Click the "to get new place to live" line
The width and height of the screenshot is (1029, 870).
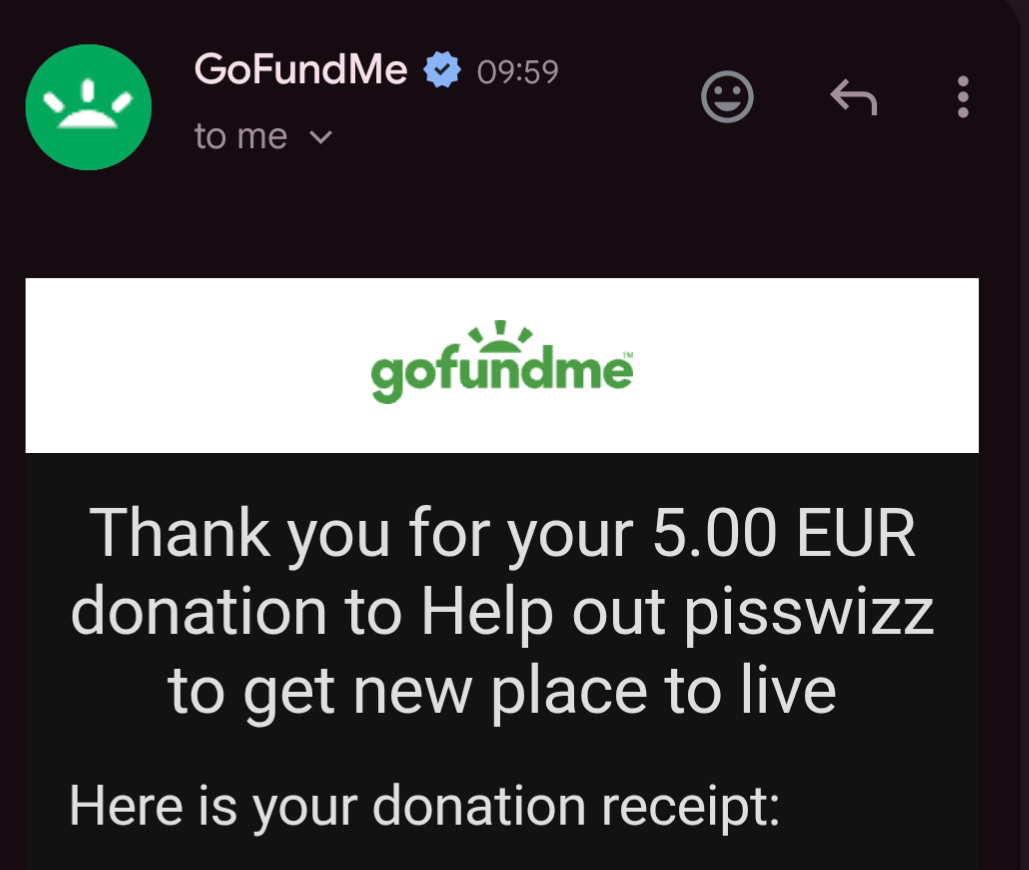502,691
